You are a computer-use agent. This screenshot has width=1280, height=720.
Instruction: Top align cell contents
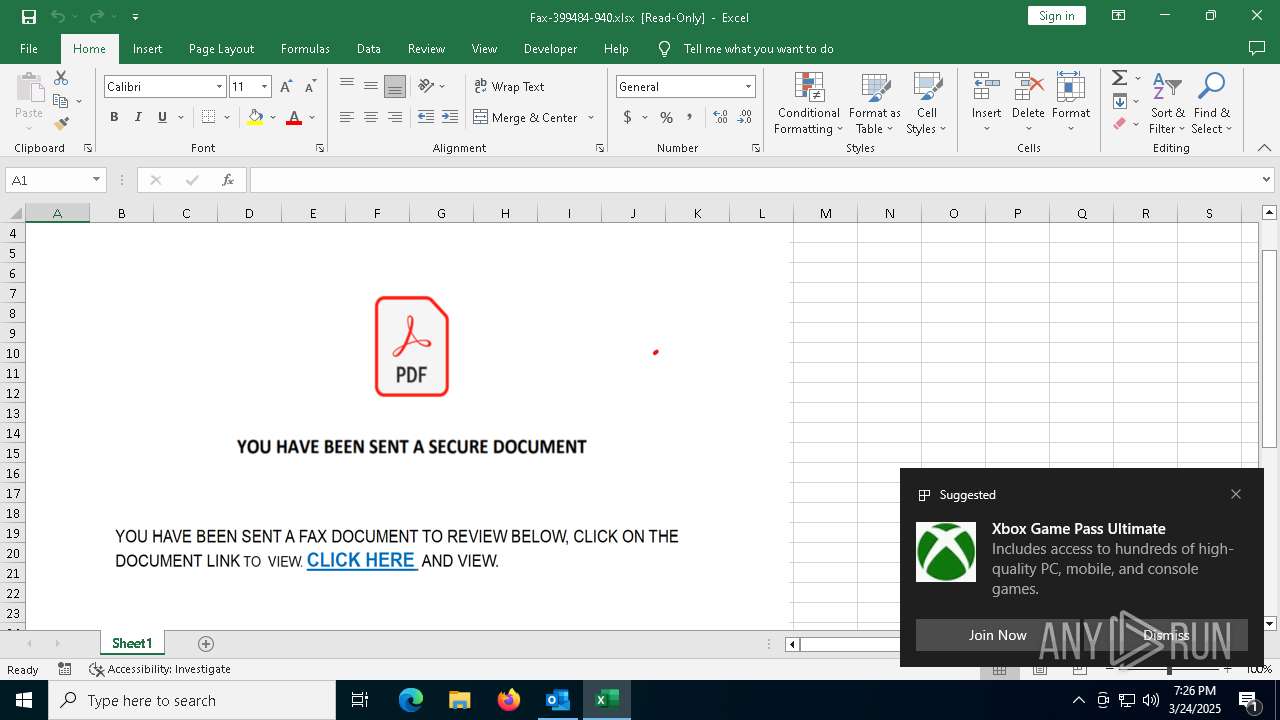pos(347,86)
